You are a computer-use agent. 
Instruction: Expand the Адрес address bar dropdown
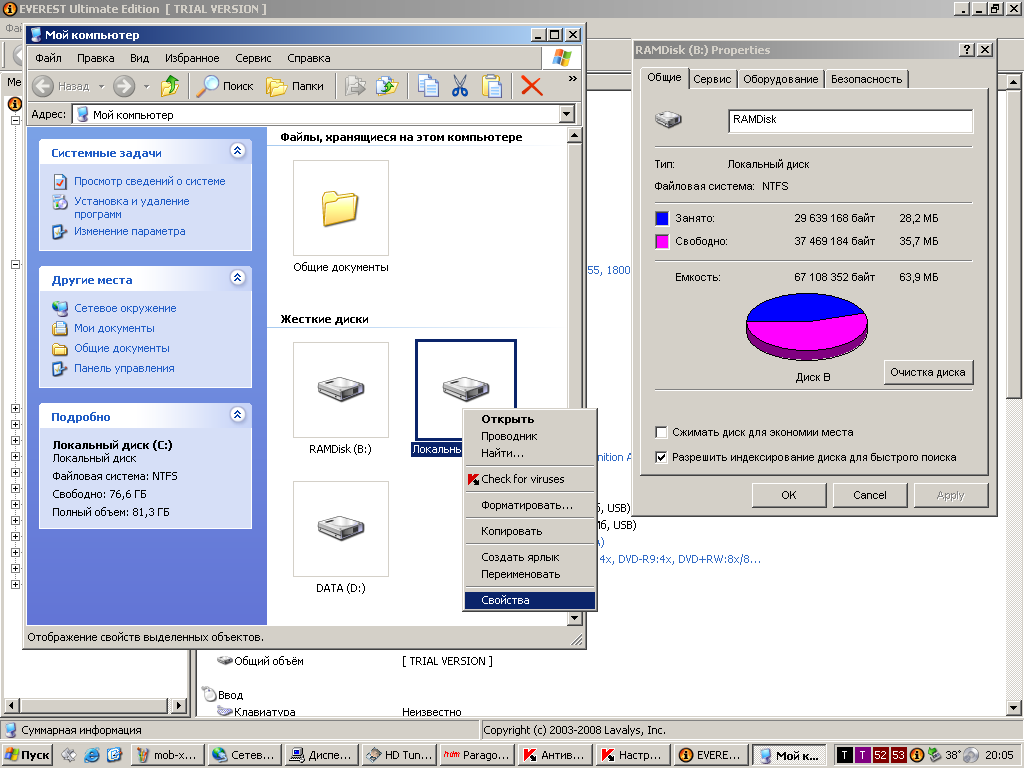[x=566, y=114]
